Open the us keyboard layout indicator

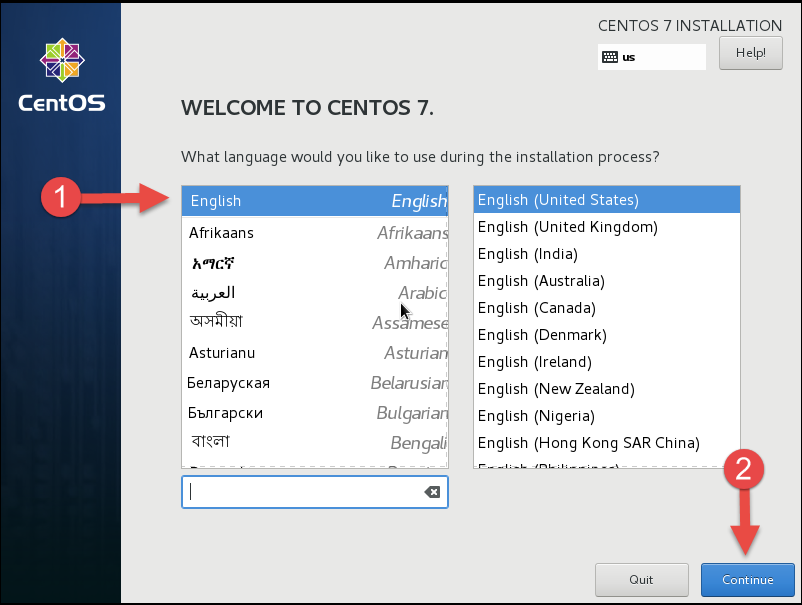652,57
